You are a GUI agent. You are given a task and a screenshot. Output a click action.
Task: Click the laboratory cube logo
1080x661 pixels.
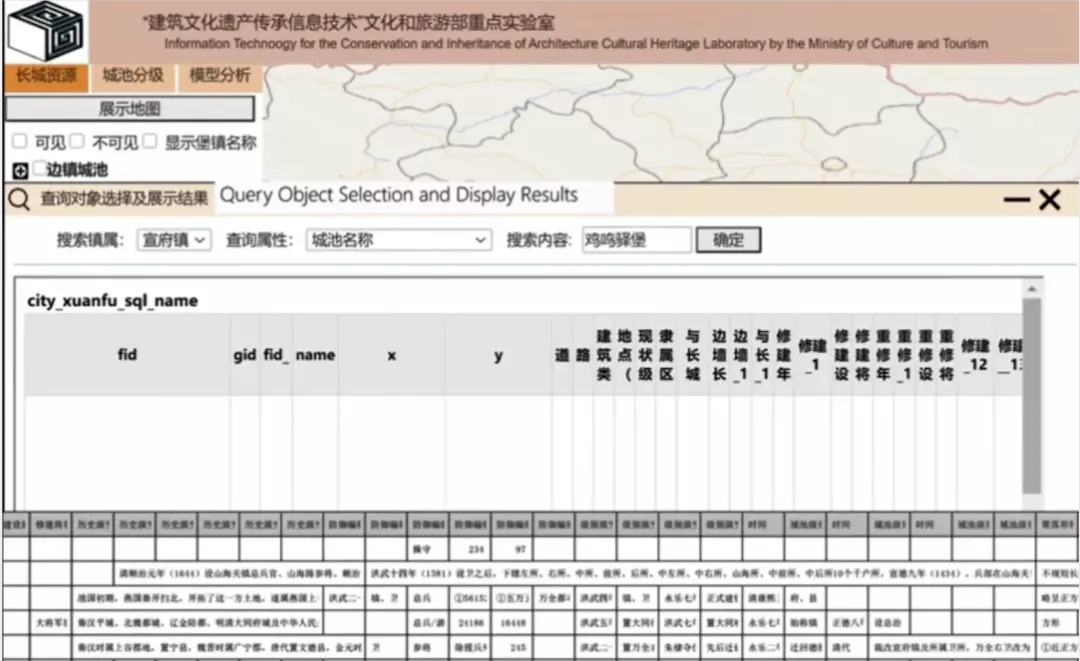point(44,32)
